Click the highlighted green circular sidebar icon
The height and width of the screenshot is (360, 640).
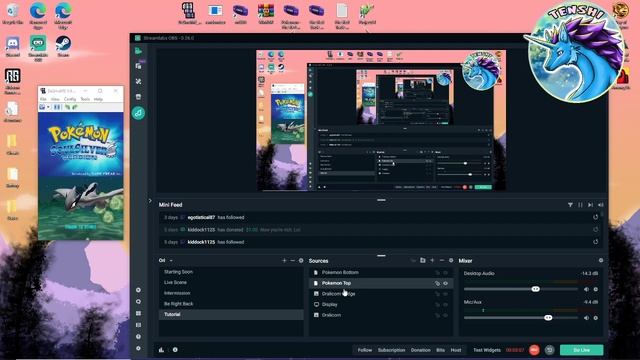click(x=138, y=113)
